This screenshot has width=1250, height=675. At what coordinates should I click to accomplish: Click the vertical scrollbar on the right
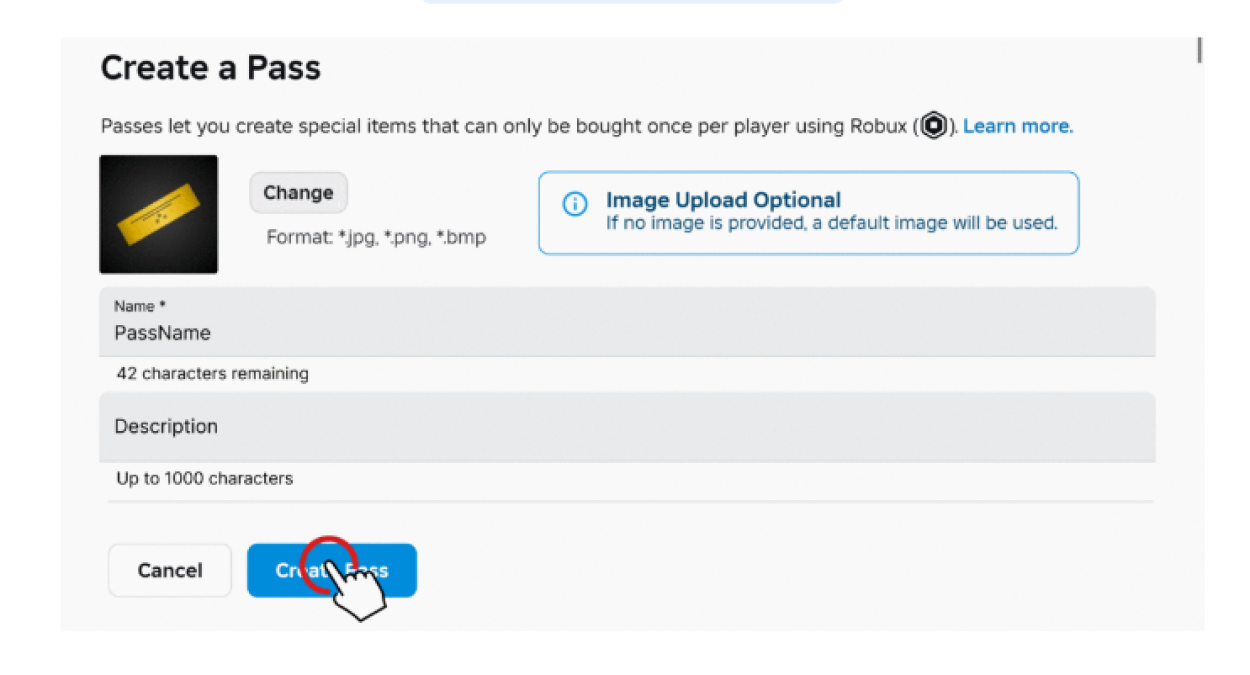pyautogui.click(x=1199, y=50)
